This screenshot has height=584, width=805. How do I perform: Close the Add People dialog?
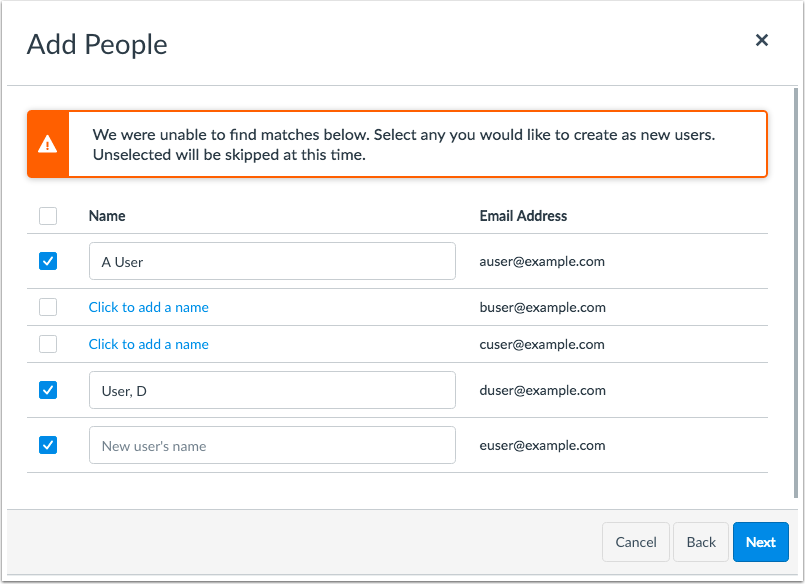pyautogui.click(x=761, y=40)
